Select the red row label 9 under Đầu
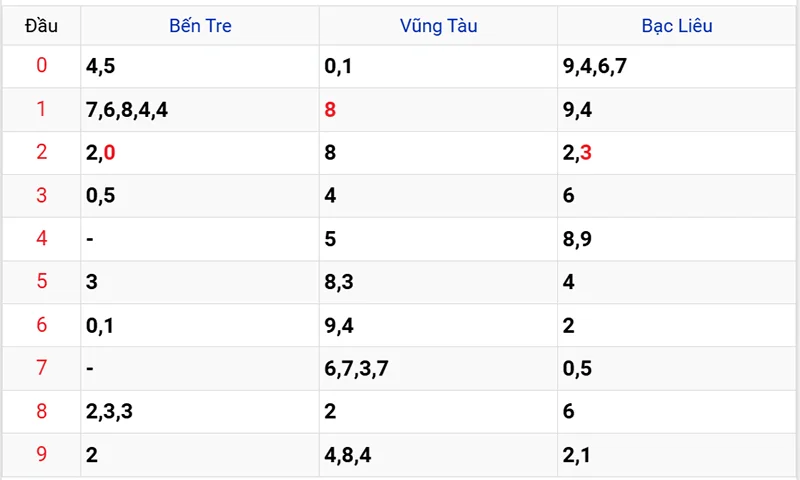This screenshot has width=800, height=480. [x=41, y=454]
